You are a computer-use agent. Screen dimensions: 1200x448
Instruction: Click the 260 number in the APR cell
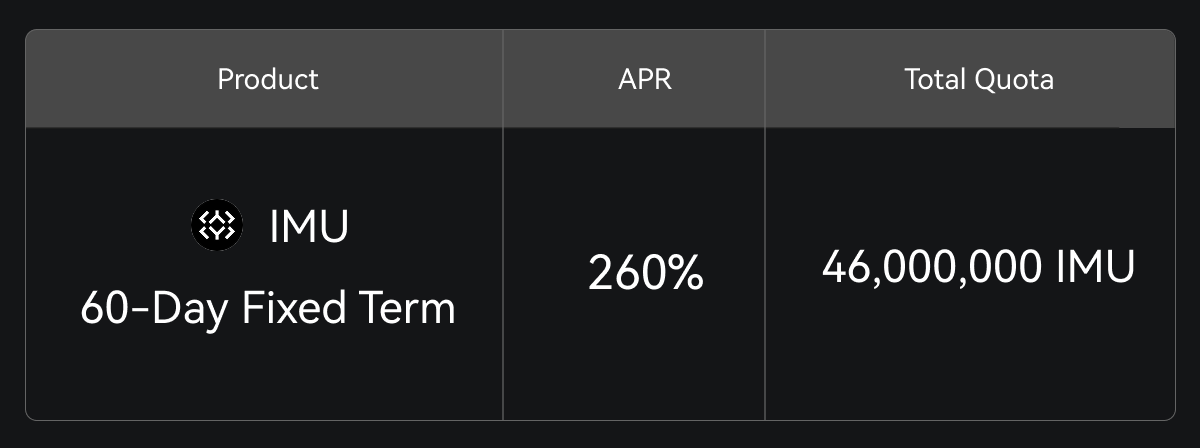[x=624, y=273]
